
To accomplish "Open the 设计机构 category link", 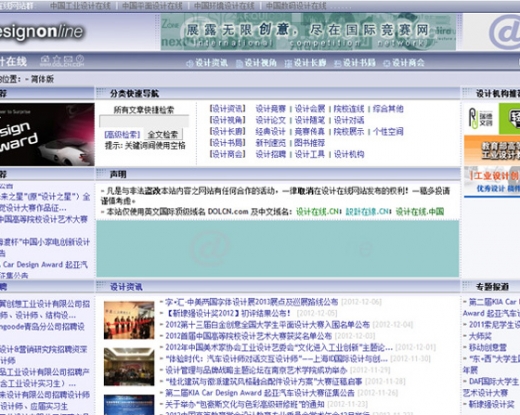I will tap(349, 154).
